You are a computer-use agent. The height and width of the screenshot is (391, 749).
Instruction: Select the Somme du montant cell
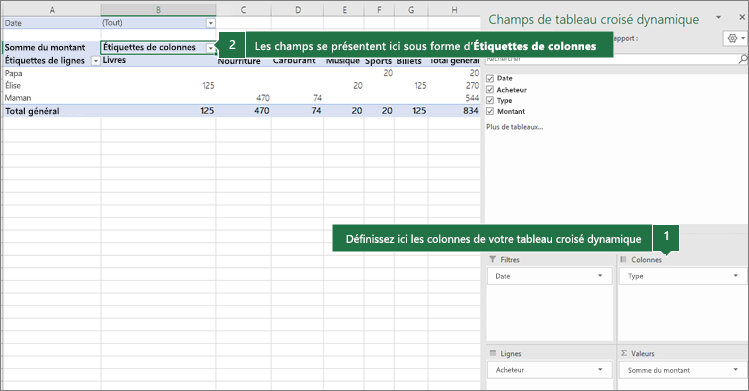(52, 47)
